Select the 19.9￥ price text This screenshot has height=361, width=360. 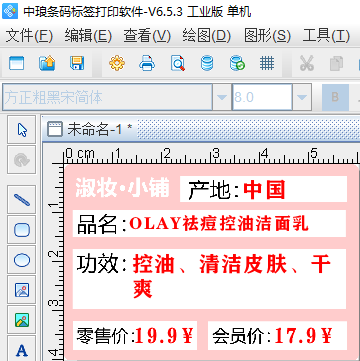coord(165,336)
